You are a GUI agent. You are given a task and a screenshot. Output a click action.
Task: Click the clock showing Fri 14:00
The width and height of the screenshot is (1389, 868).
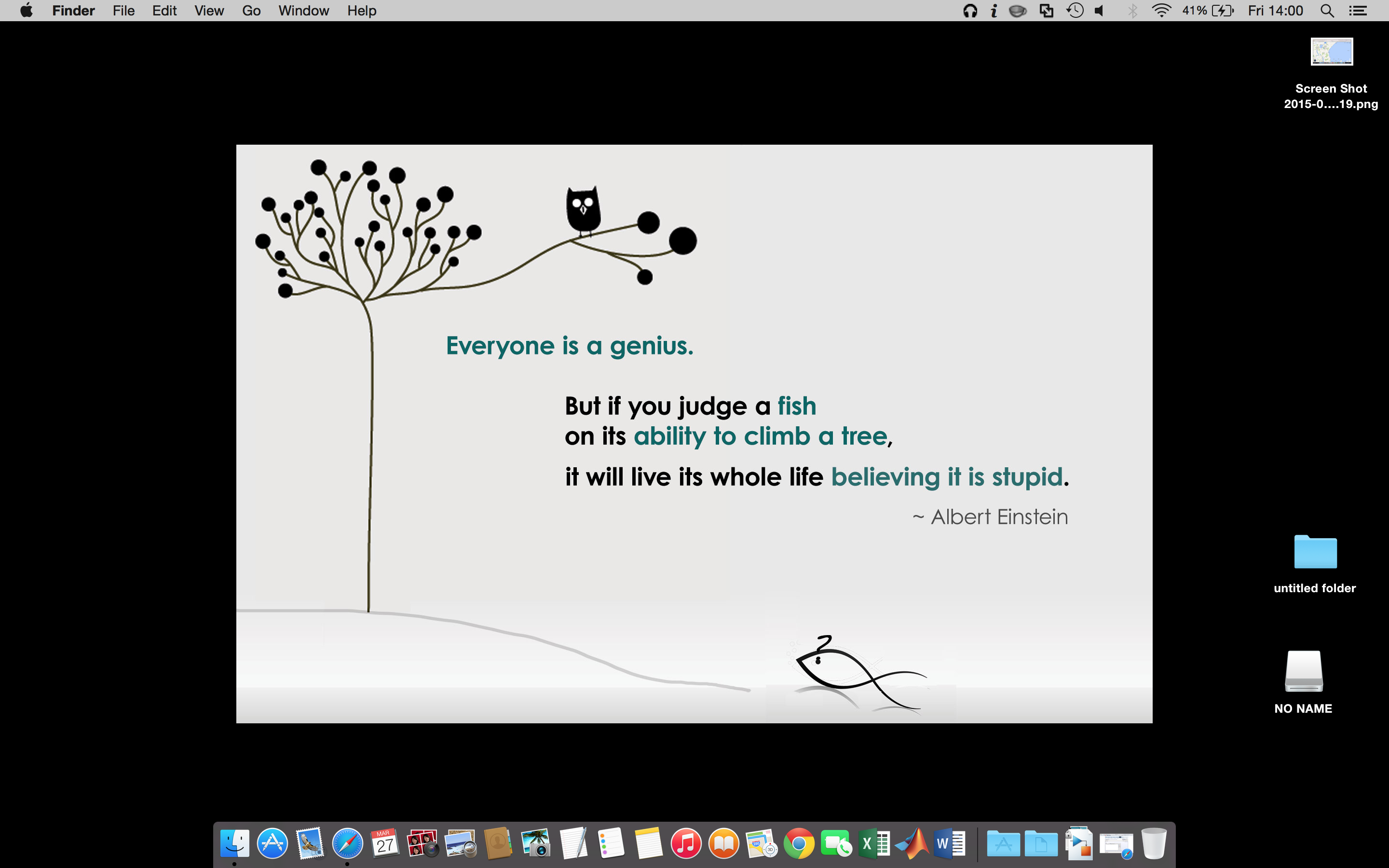tap(1275, 10)
